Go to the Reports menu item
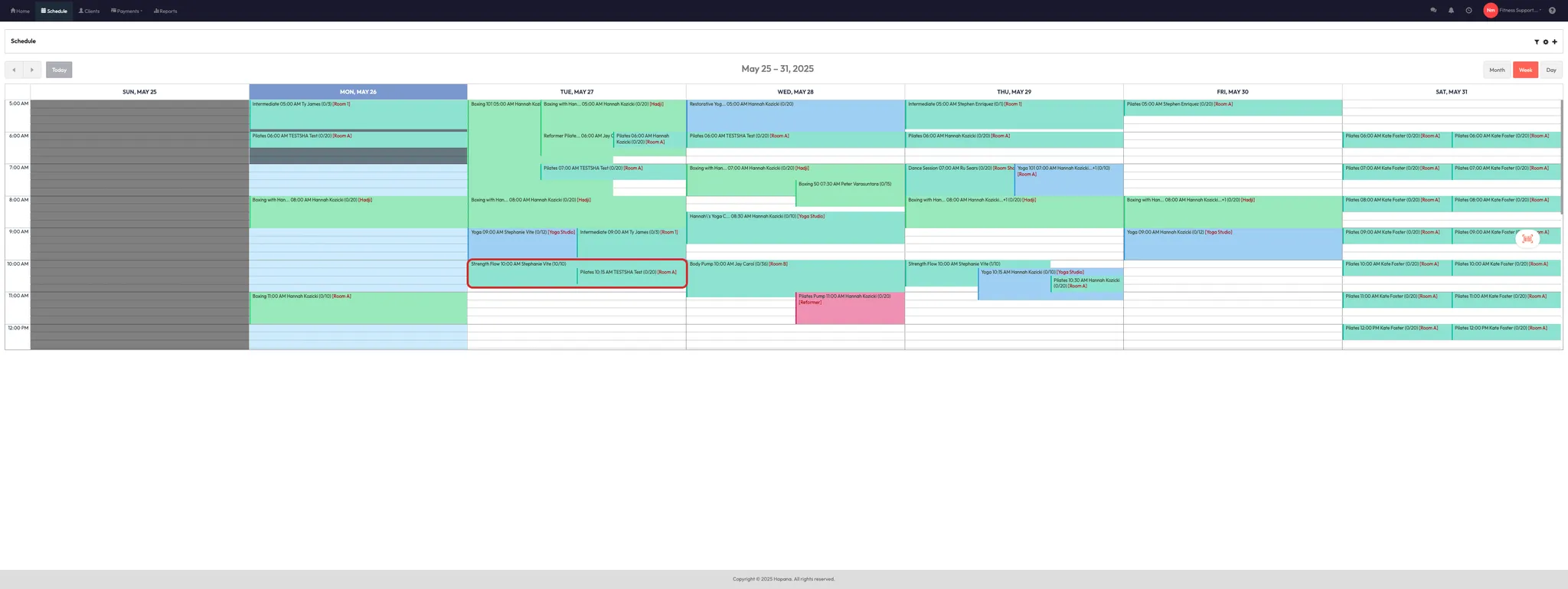1568x589 pixels. pyautogui.click(x=165, y=11)
